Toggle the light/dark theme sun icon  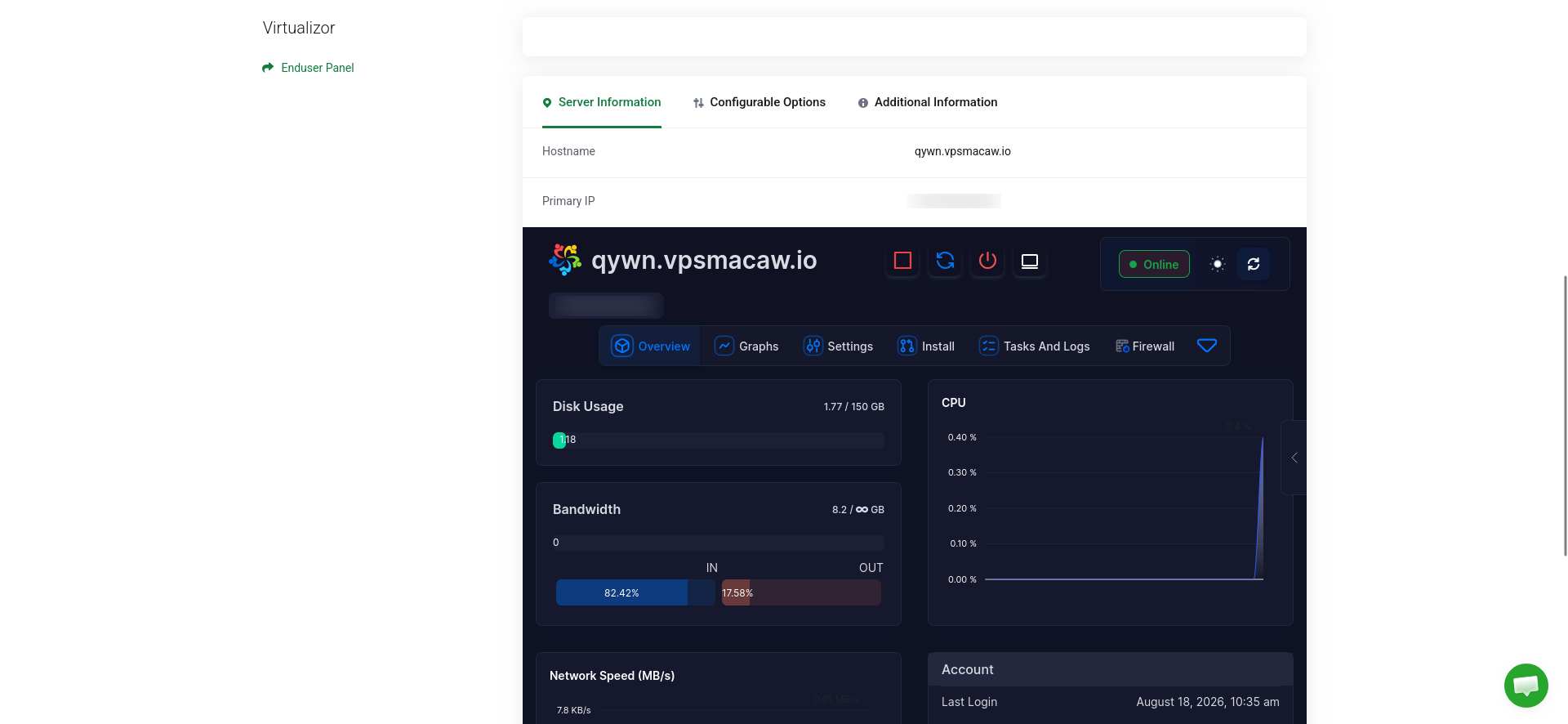(x=1217, y=264)
